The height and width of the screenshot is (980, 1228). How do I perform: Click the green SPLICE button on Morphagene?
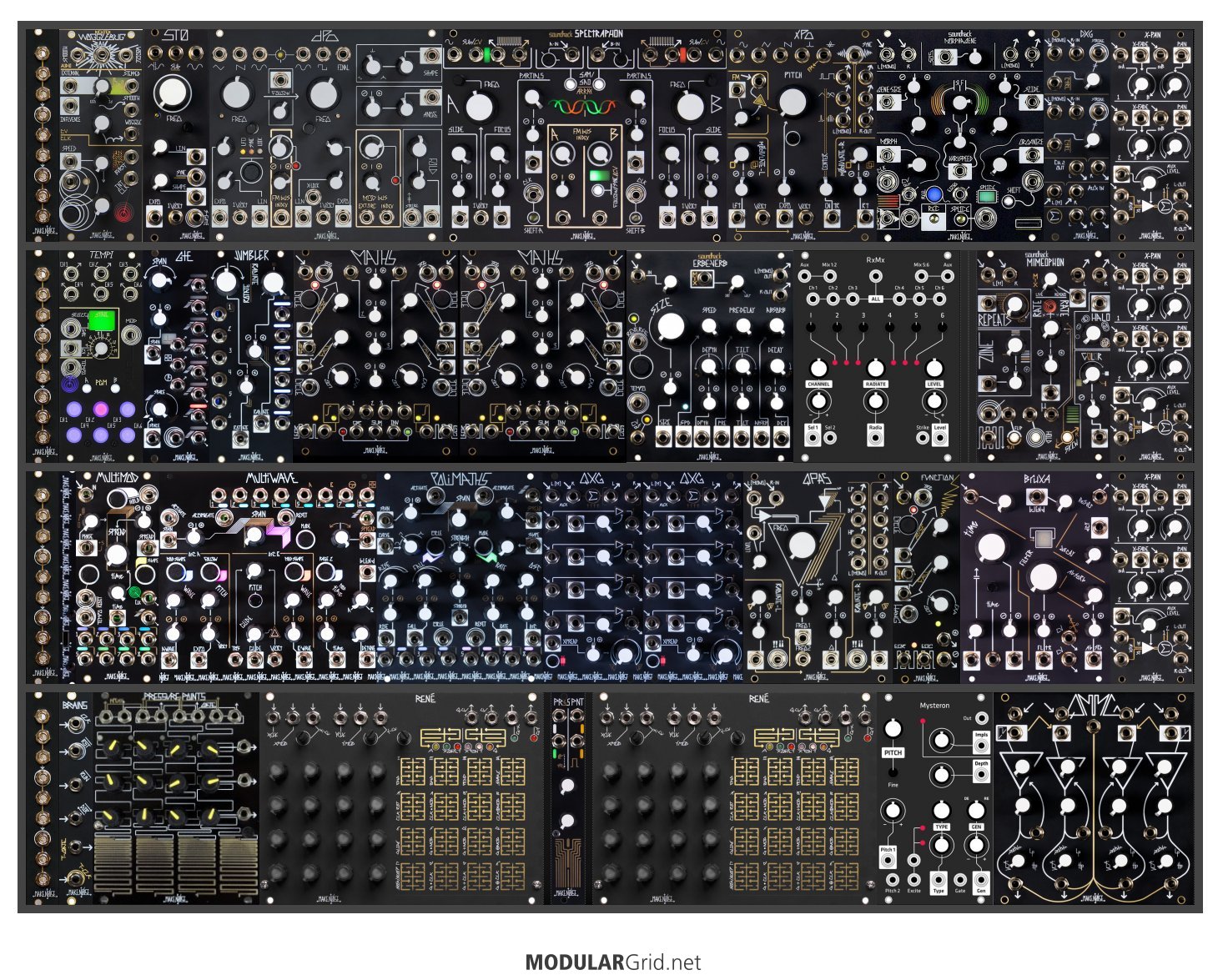coord(989,197)
